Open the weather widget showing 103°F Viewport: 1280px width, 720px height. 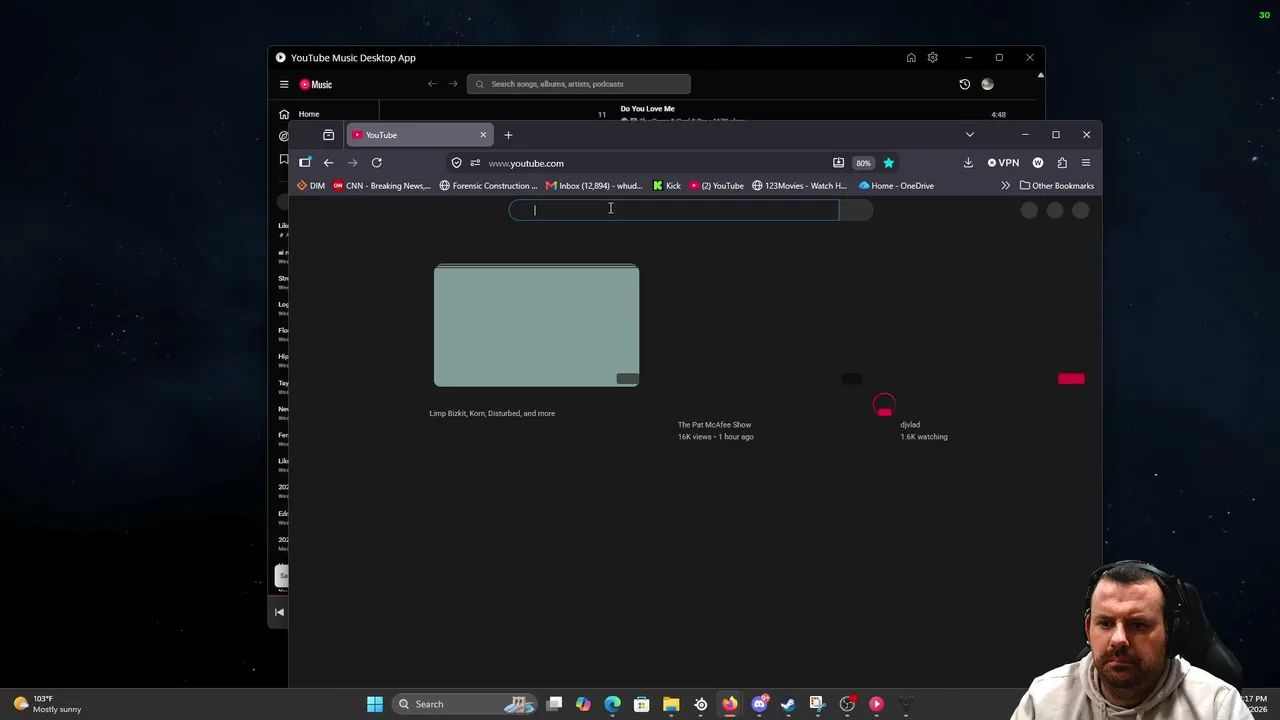click(48, 704)
